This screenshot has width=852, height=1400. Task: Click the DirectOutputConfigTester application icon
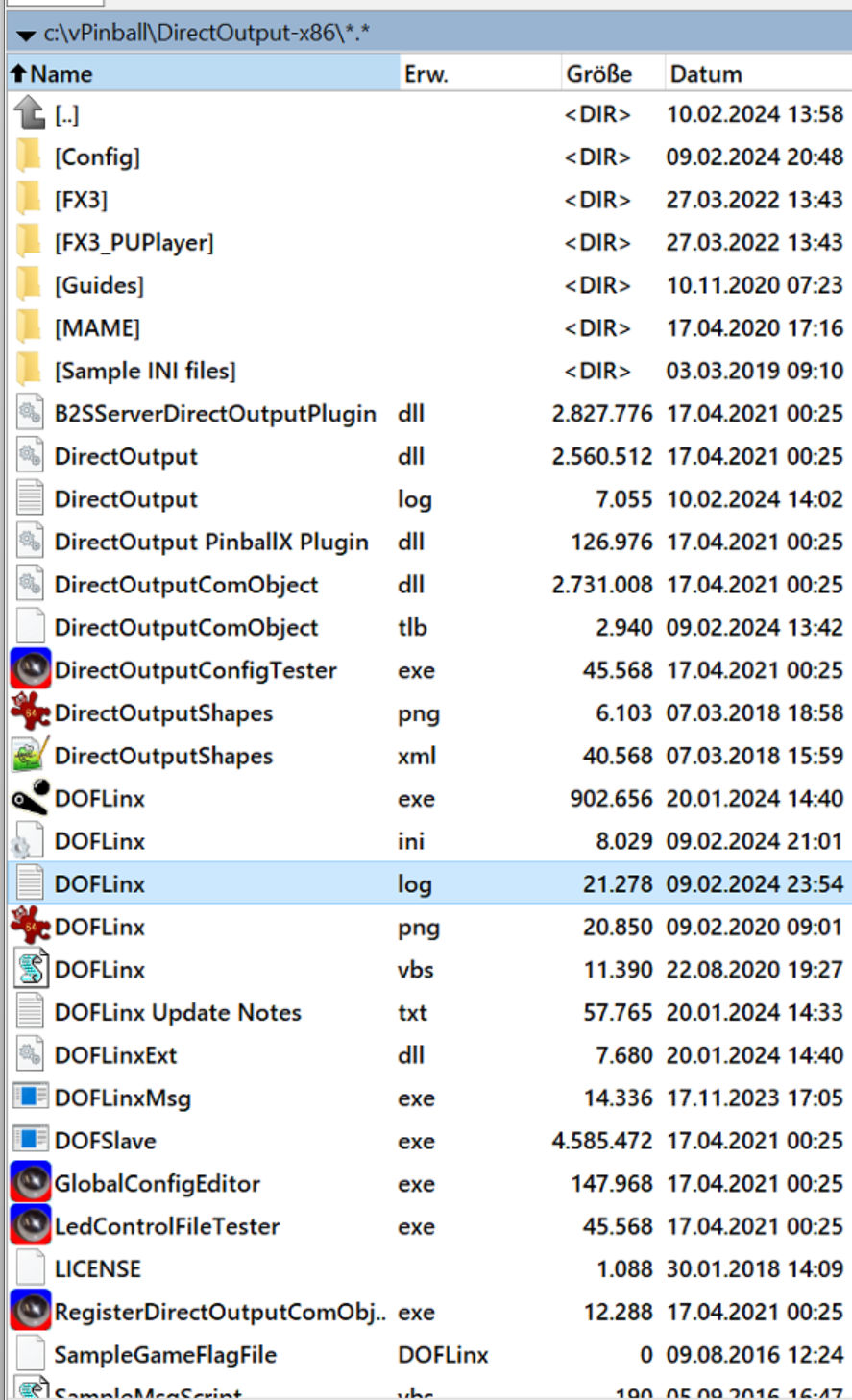(30, 669)
